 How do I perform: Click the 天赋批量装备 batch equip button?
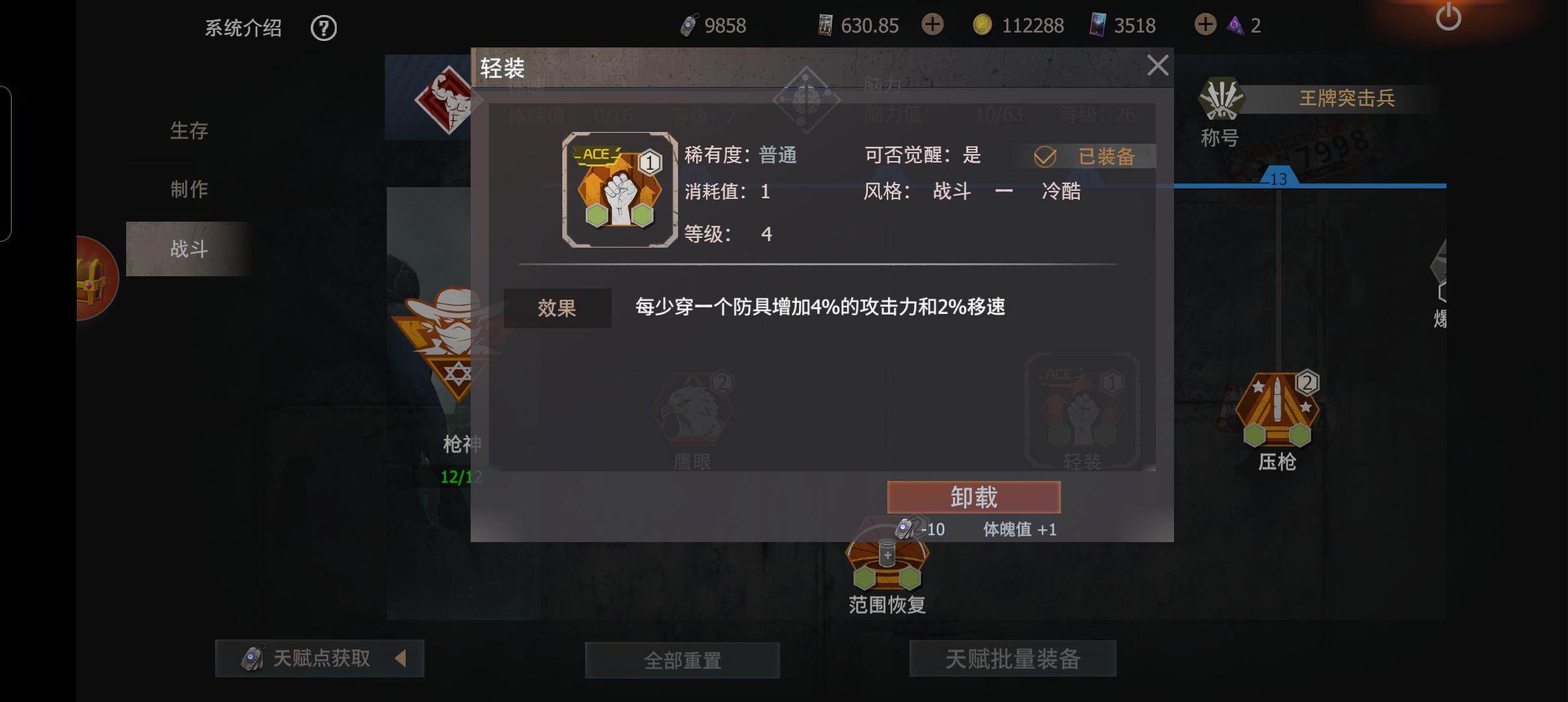[1013, 658]
